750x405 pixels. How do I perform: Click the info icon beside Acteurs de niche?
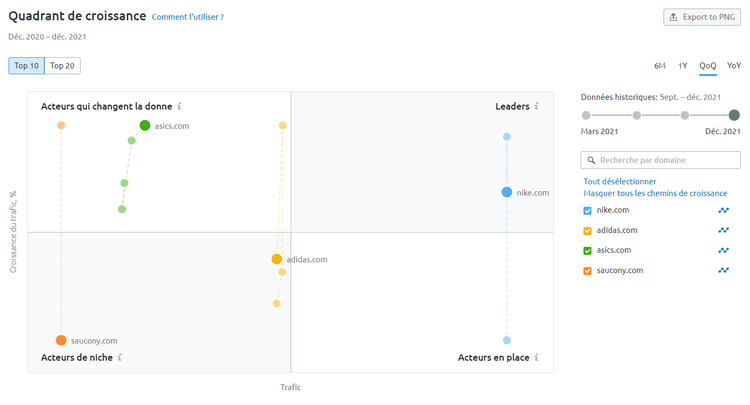click(120, 357)
